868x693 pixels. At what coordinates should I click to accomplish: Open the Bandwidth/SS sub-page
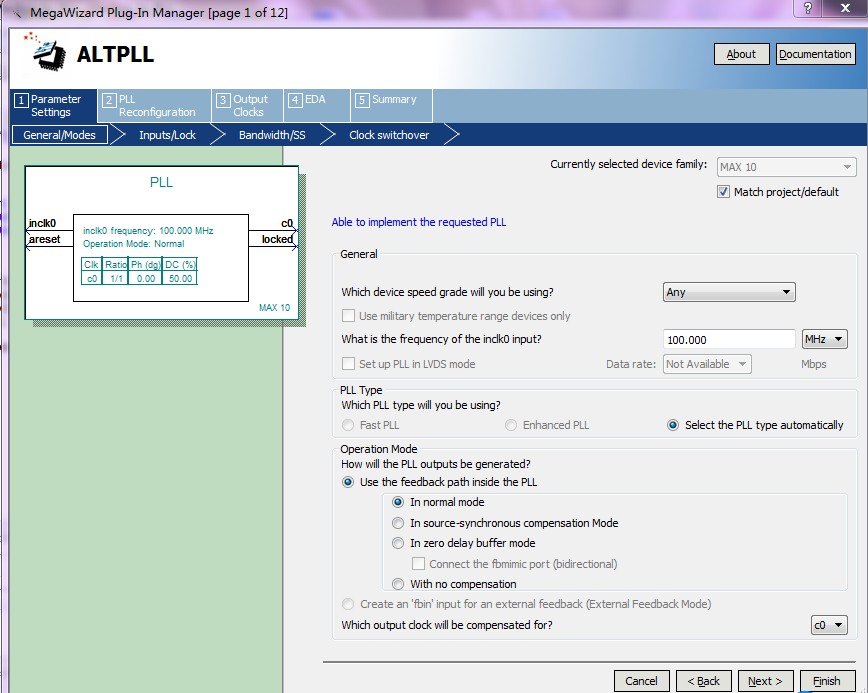(272, 135)
